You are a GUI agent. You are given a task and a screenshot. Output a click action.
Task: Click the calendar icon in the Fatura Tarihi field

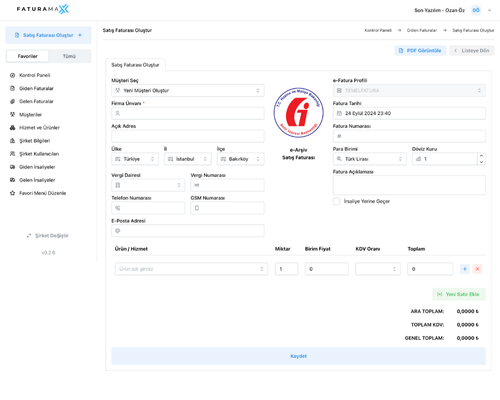[x=339, y=113]
